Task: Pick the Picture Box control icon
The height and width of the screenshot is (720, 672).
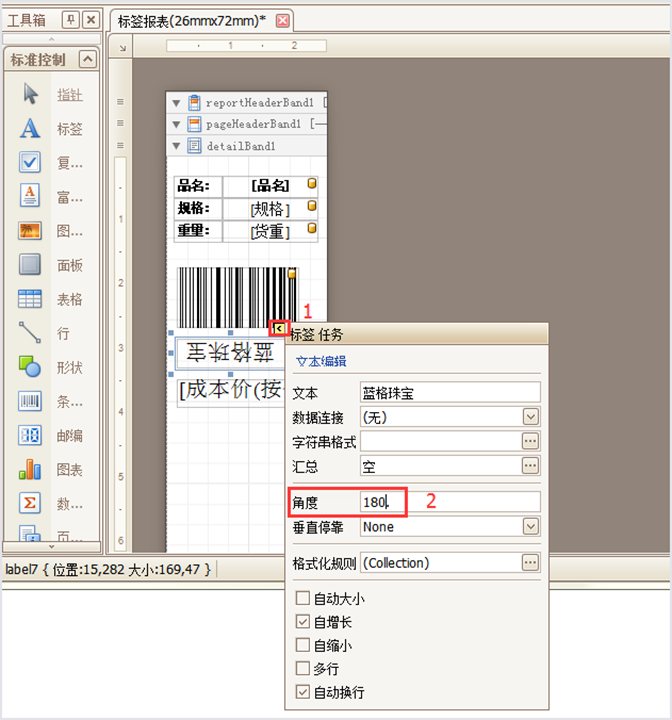Action: click(x=30, y=231)
